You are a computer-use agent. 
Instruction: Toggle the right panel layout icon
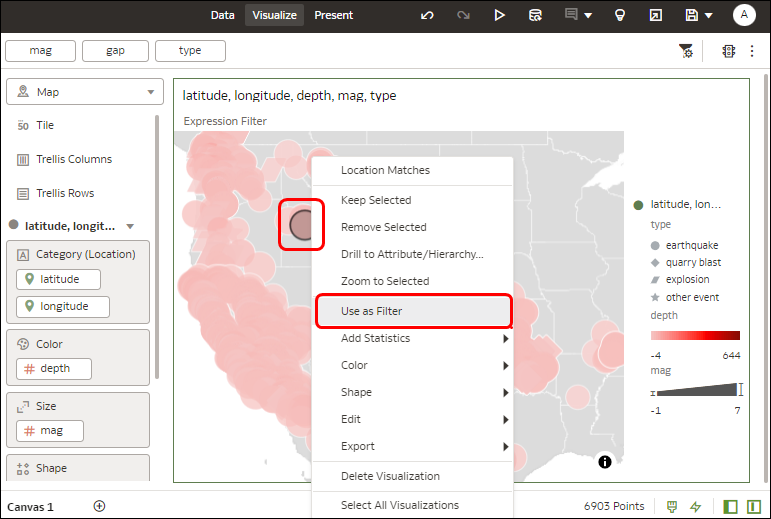point(754,506)
